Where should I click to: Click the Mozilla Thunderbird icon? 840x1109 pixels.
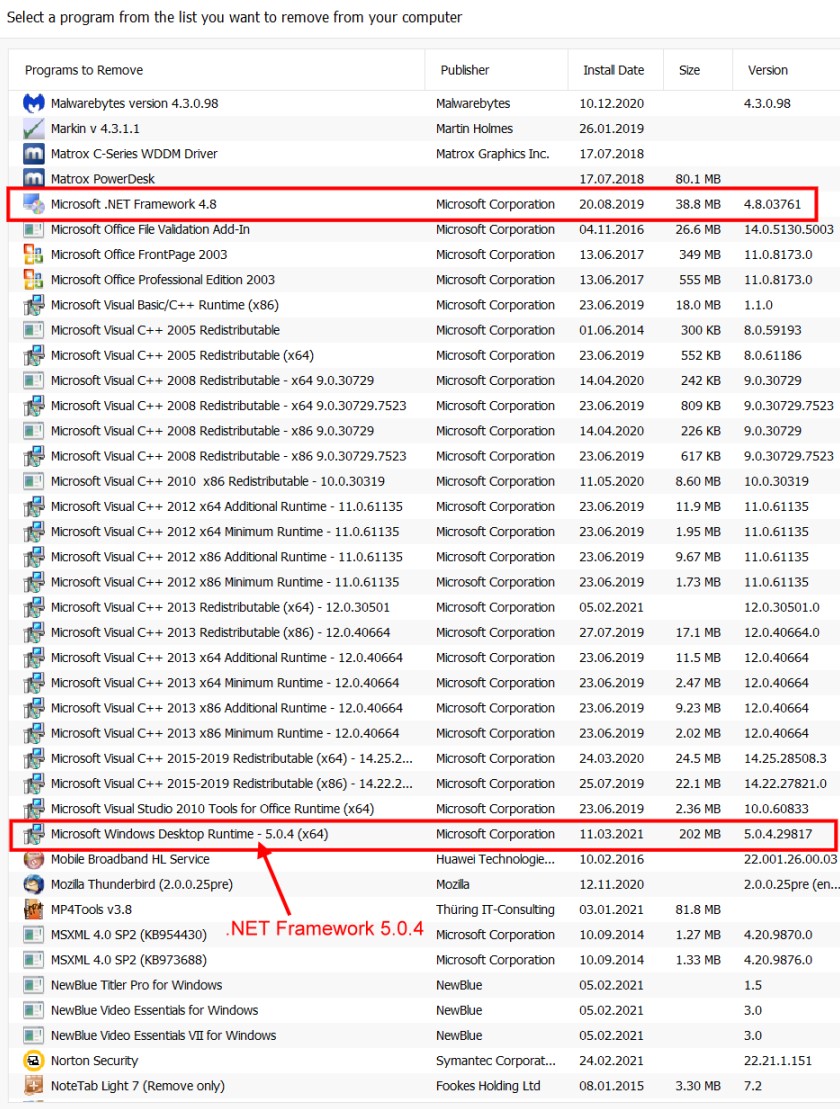click(x=33, y=884)
